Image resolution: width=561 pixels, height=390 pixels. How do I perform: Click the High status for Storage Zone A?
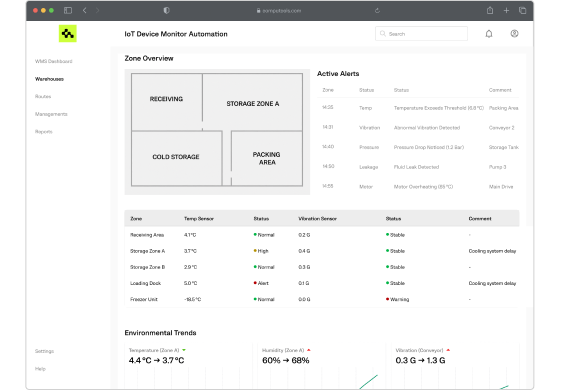[x=261, y=251]
